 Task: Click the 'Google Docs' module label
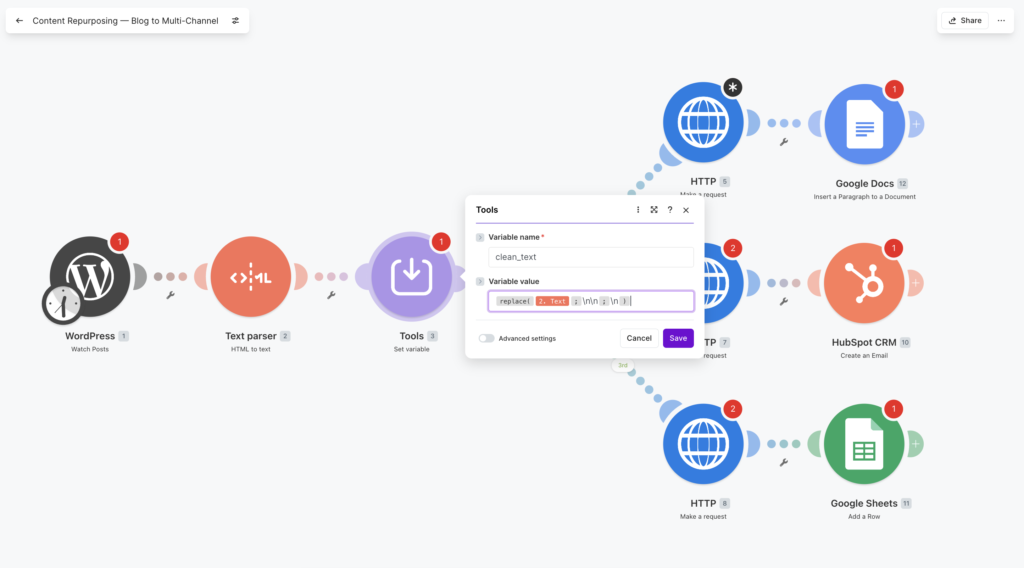(864, 183)
